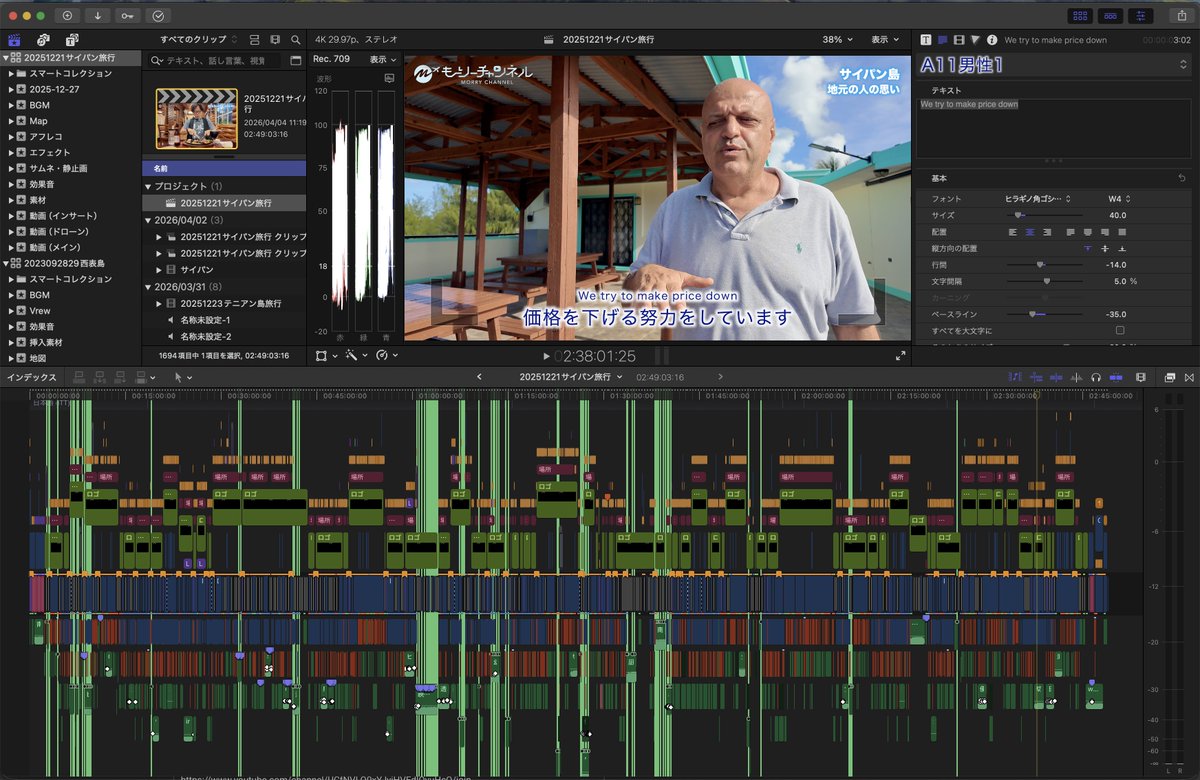
Task: Click the browser search magnifier icon
Action: click(296, 39)
